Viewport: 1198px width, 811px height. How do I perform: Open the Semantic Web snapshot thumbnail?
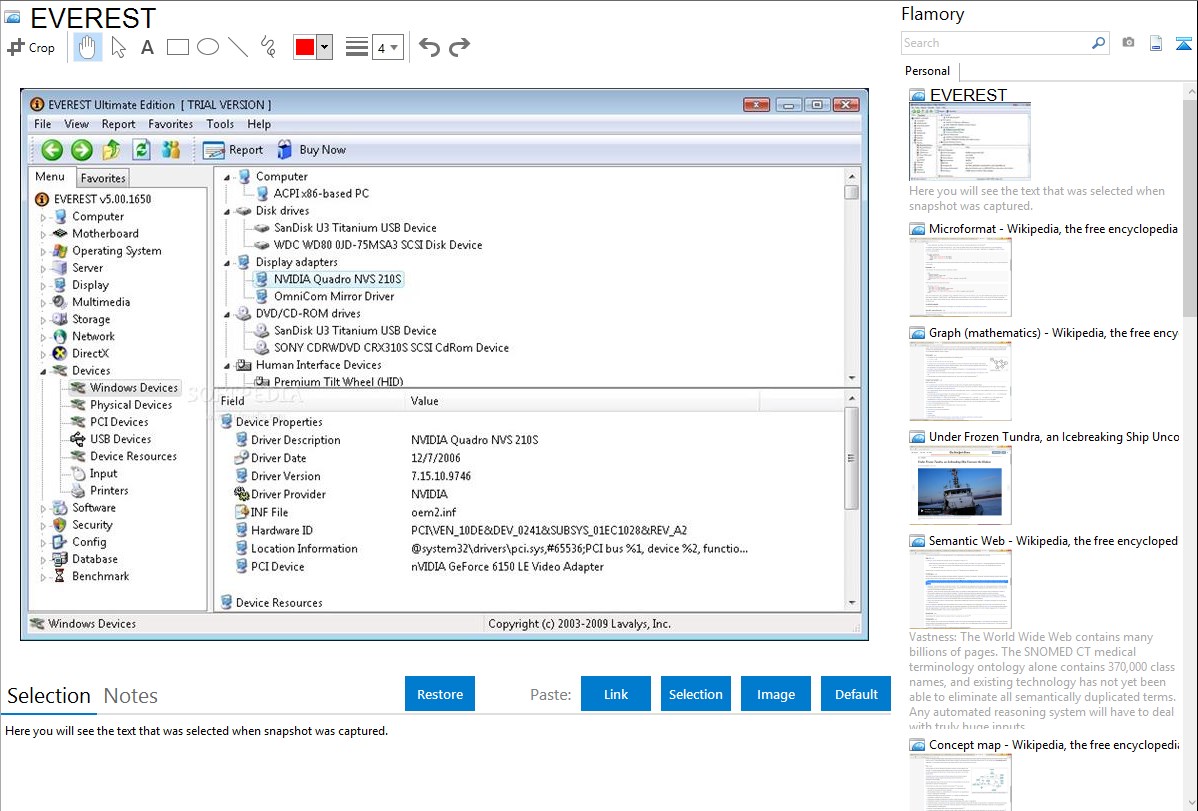click(x=960, y=589)
